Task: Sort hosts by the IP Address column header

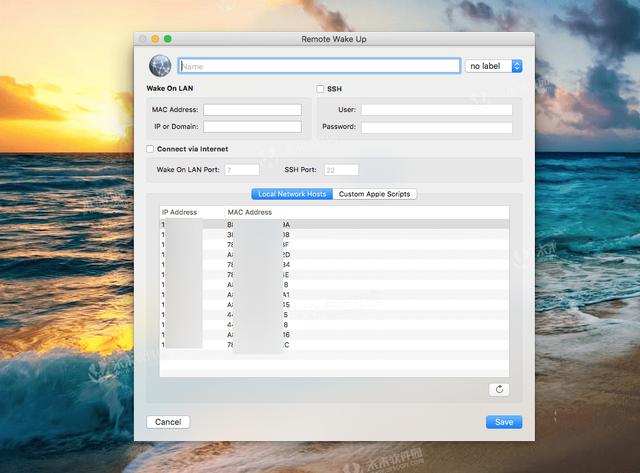Action: pos(192,212)
